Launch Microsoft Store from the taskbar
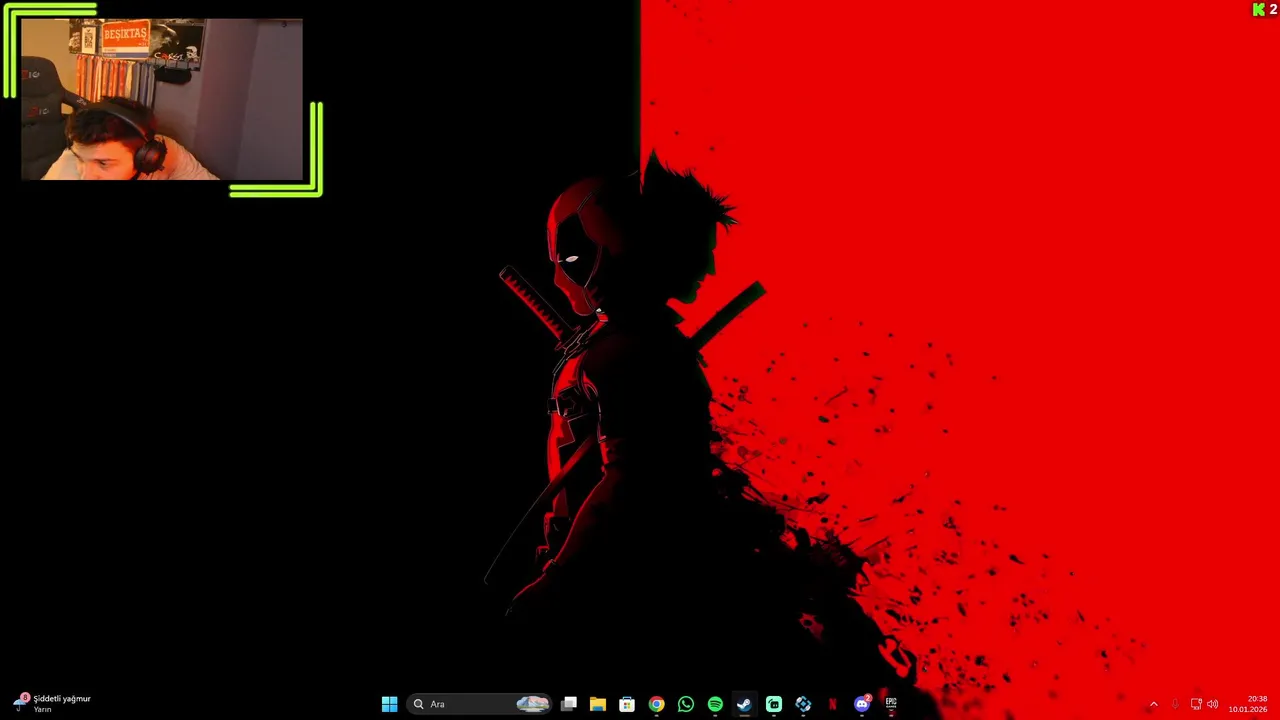This screenshot has width=1280, height=720. pyautogui.click(x=627, y=704)
